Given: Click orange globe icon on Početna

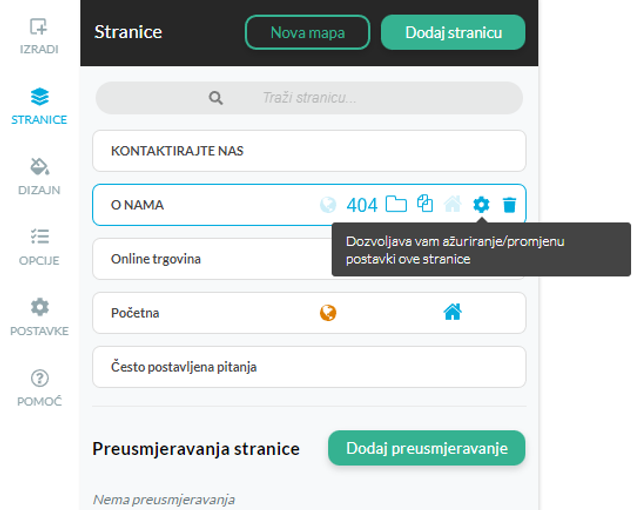Looking at the screenshot, I should [x=328, y=313].
